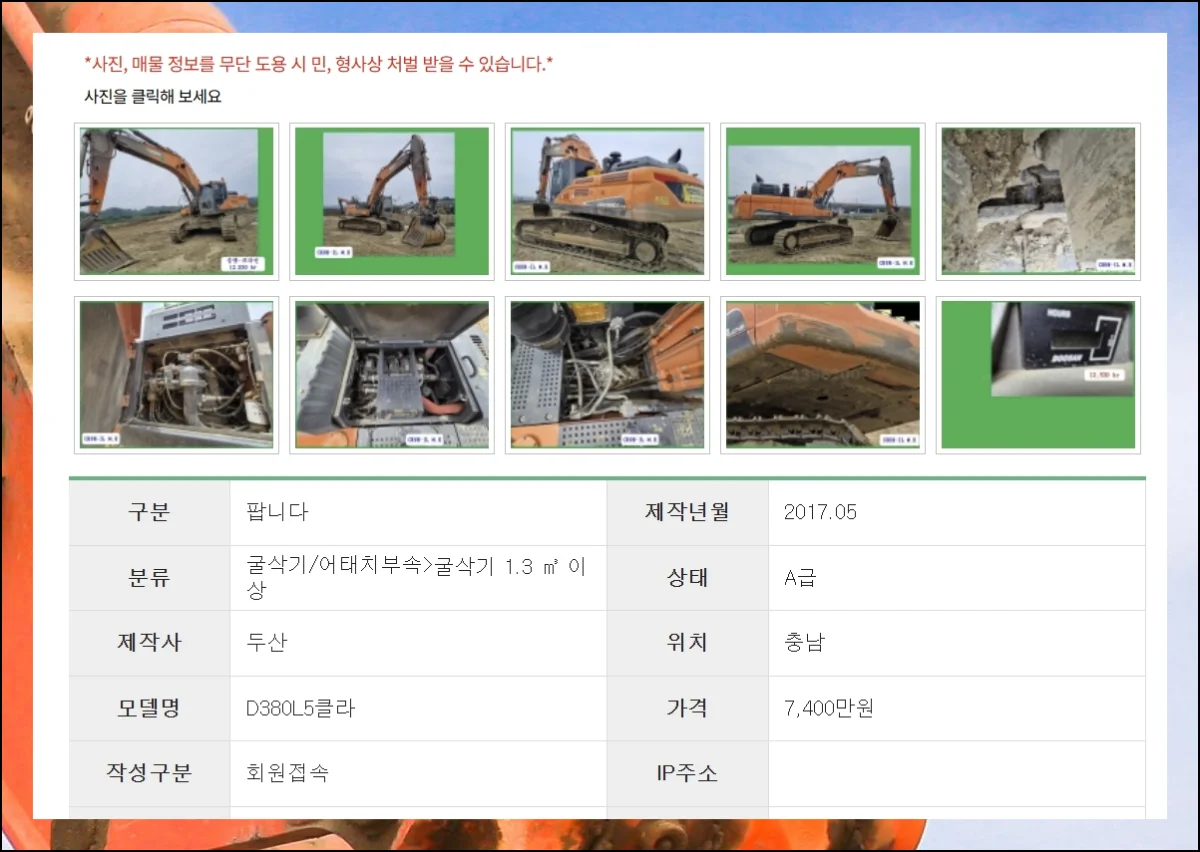
Task: Click the red copyright warning notice text
Action: [319, 65]
